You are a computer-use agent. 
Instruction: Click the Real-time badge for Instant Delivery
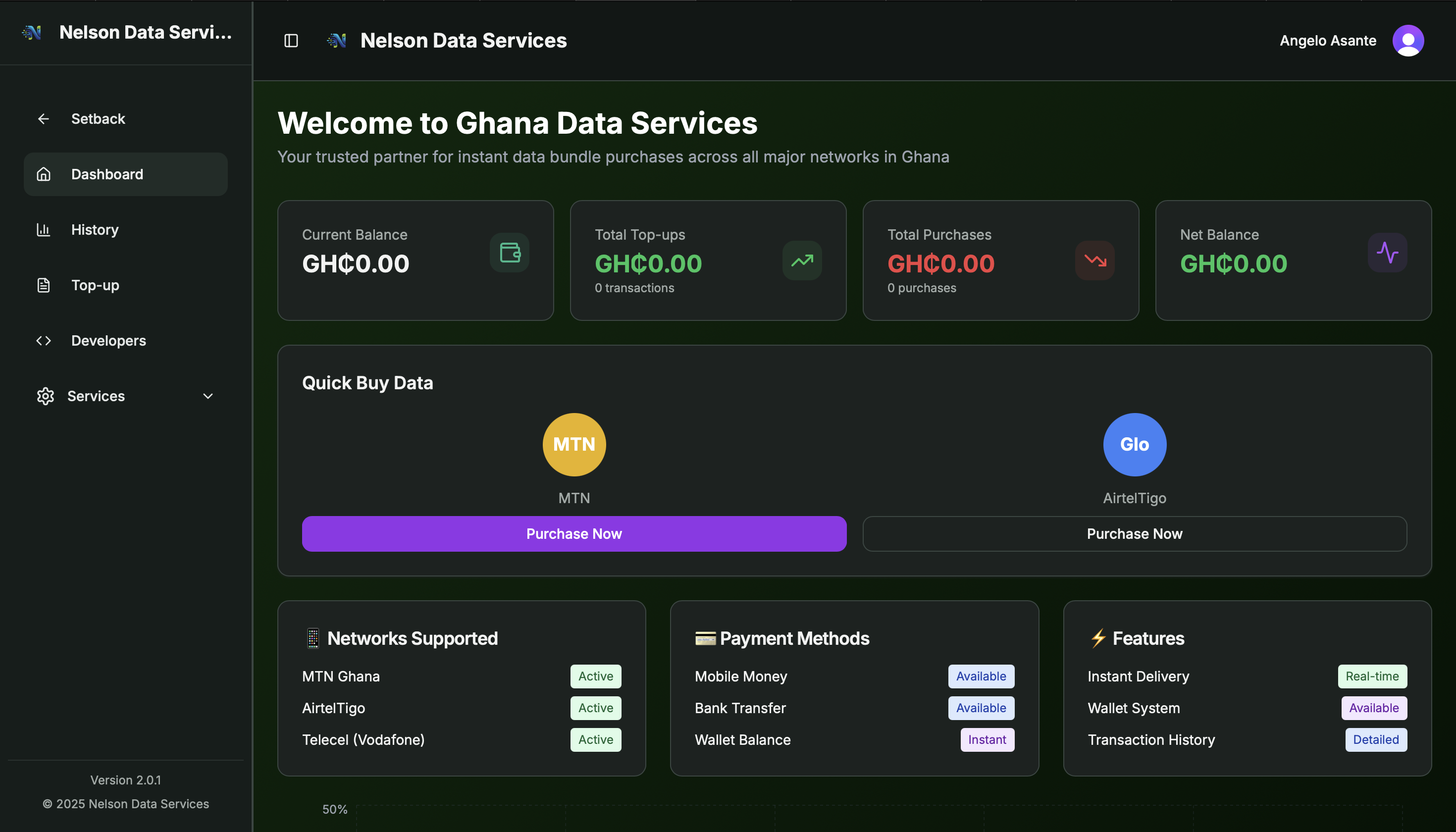pyautogui.click(x=1371, y=676)
